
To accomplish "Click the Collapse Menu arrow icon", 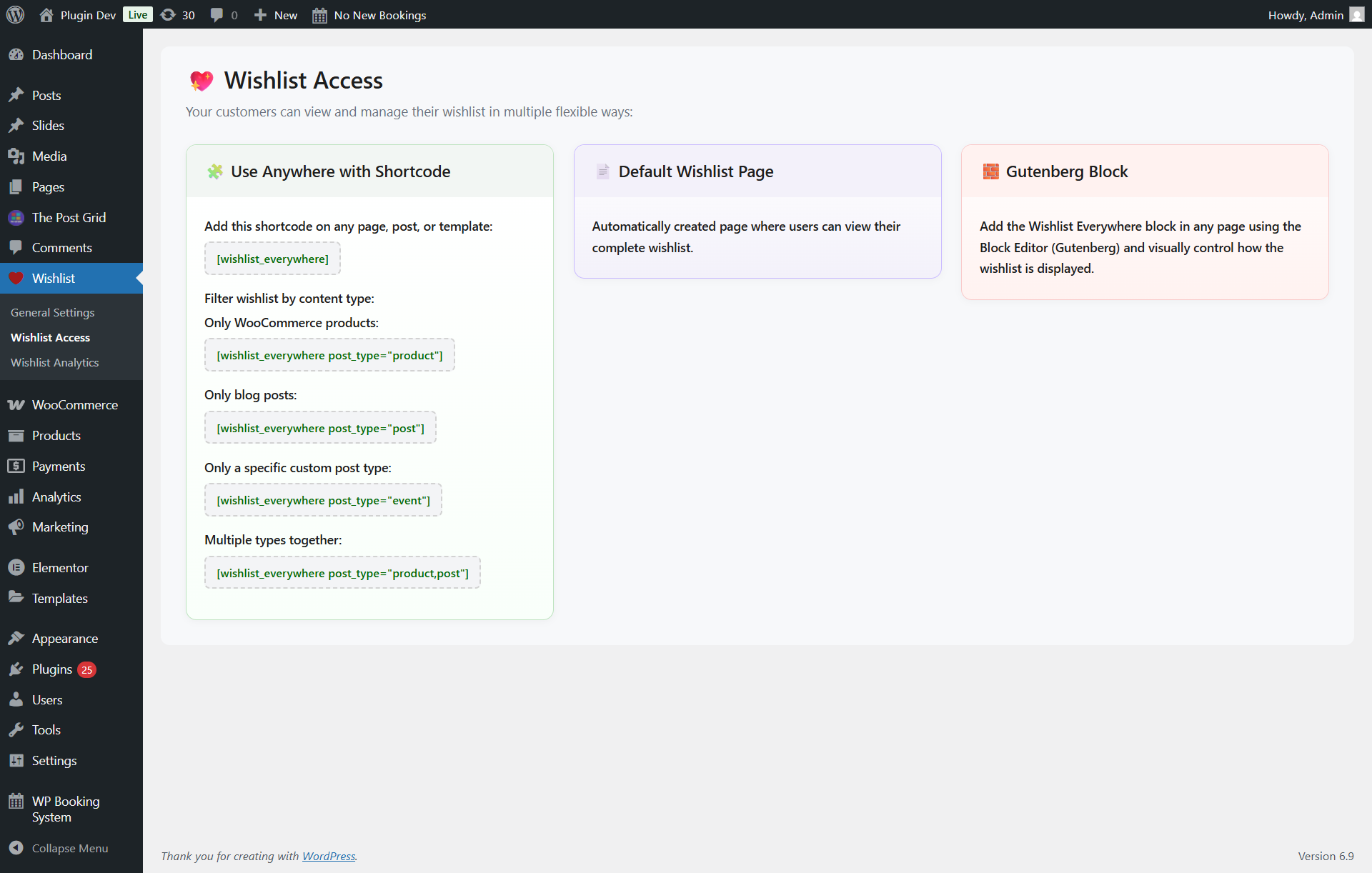I will (16, 848).
